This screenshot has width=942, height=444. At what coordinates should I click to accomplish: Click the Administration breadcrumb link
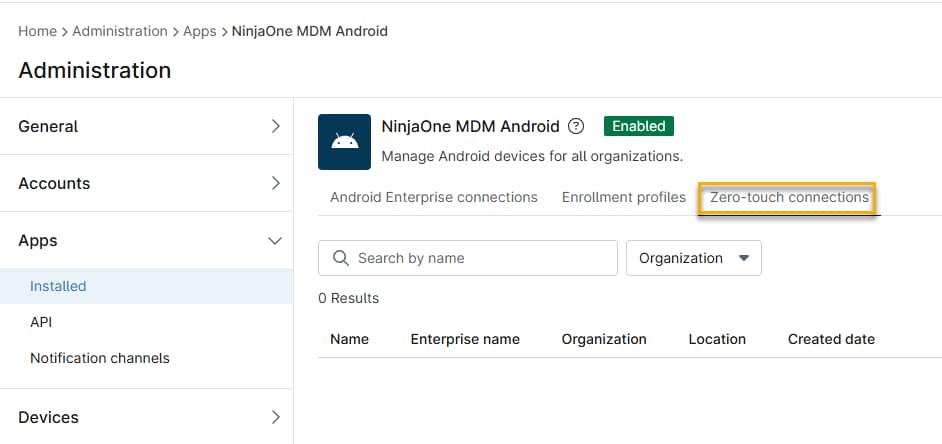119,31
